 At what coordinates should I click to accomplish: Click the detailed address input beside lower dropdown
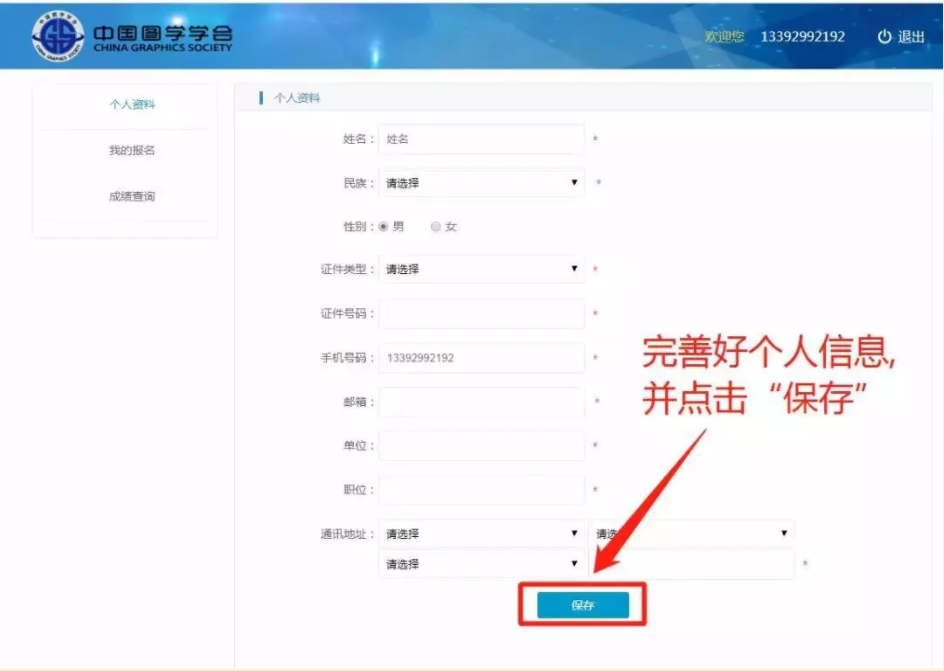(x=691, y=564)
